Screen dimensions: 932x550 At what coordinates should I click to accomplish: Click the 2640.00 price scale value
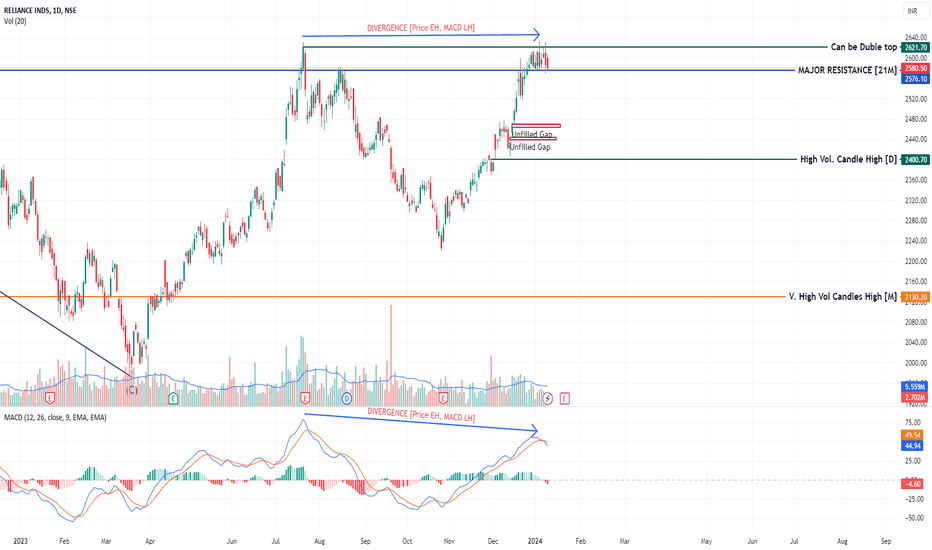coord(916,37)
